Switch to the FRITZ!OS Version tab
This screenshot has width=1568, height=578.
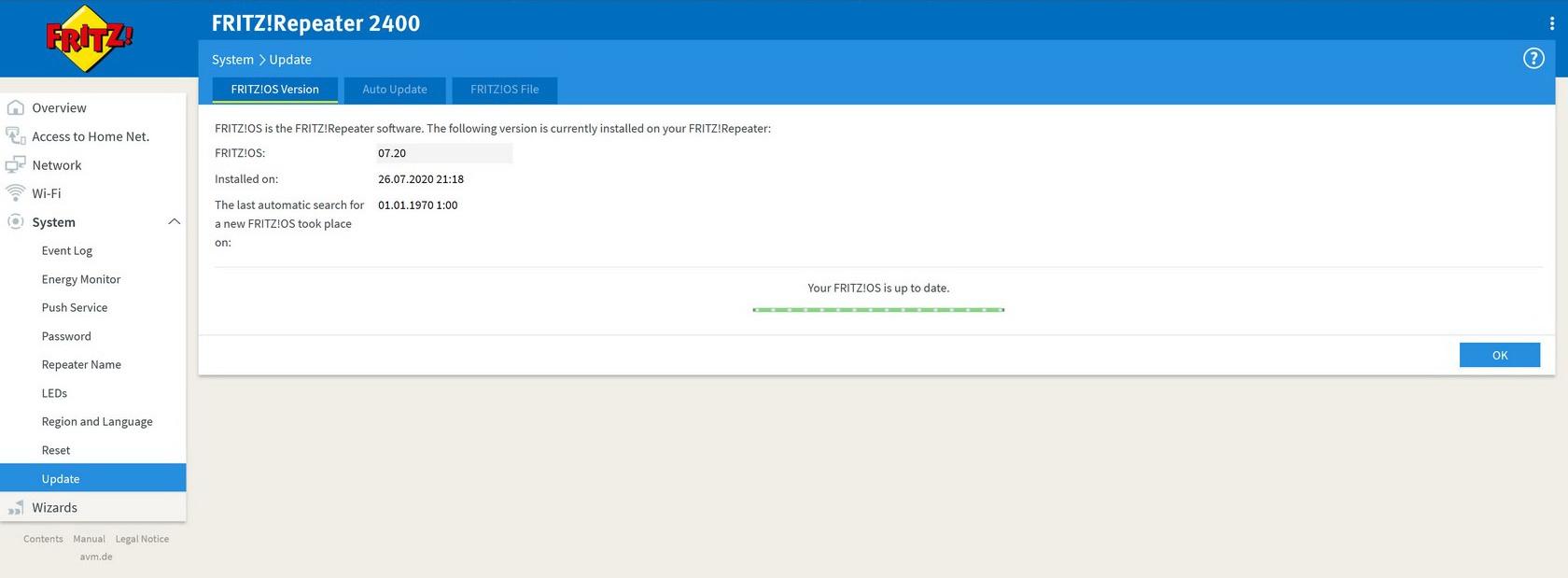(x=275, y=90)
